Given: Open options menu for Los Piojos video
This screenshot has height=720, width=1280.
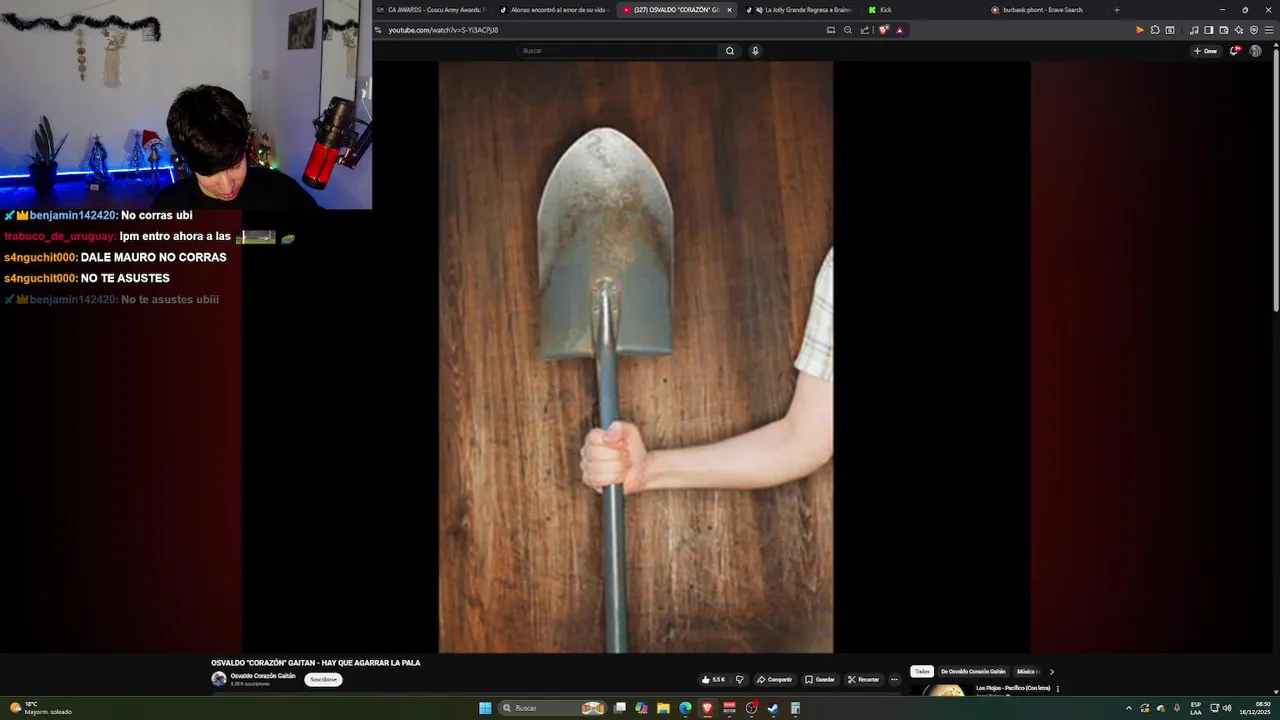Looking at the screenshot, I should (1058, 689).
